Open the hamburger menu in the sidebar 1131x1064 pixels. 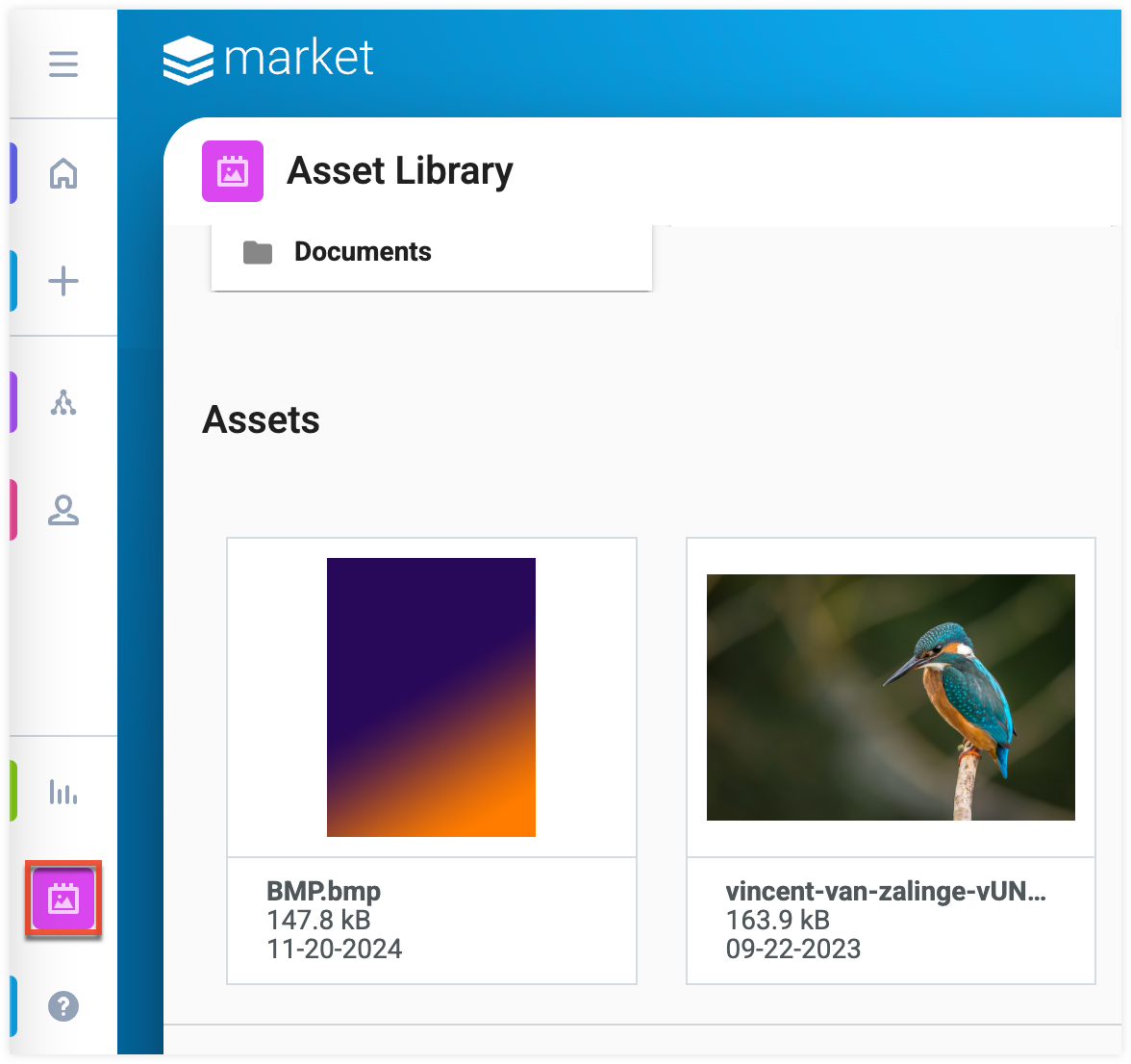(63, 64)
